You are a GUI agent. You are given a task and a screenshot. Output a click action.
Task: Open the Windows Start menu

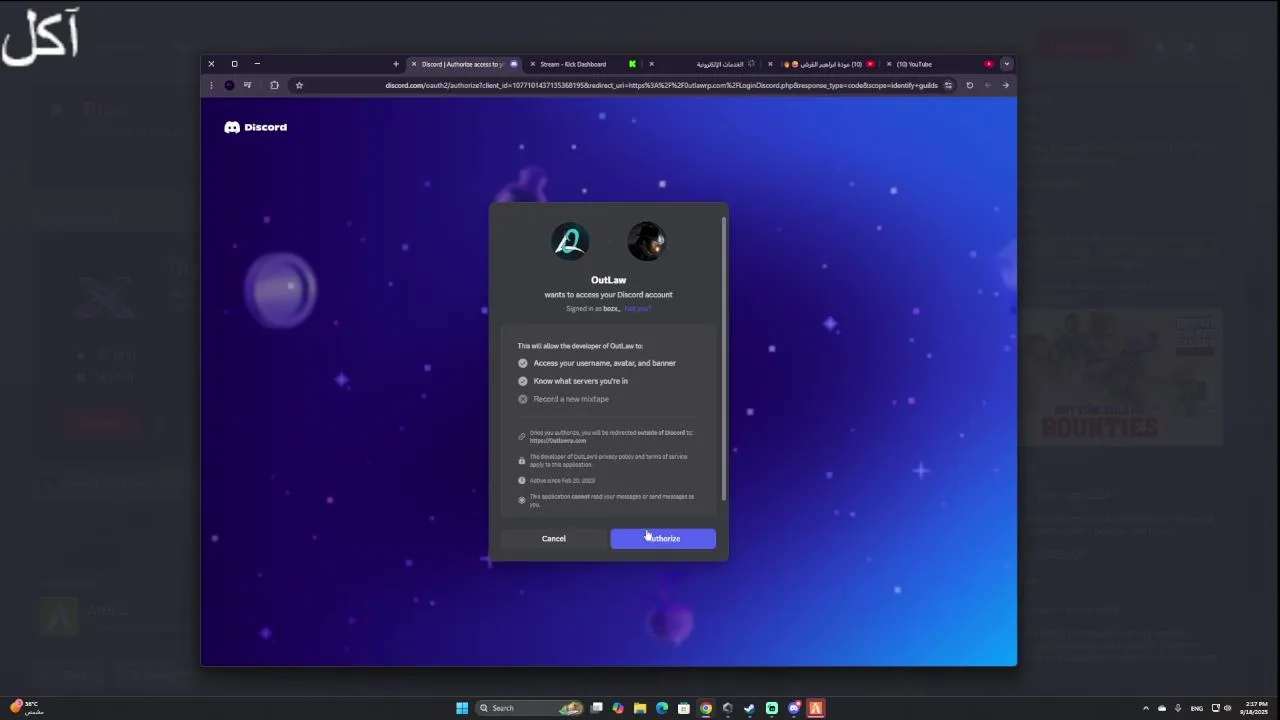462,708
